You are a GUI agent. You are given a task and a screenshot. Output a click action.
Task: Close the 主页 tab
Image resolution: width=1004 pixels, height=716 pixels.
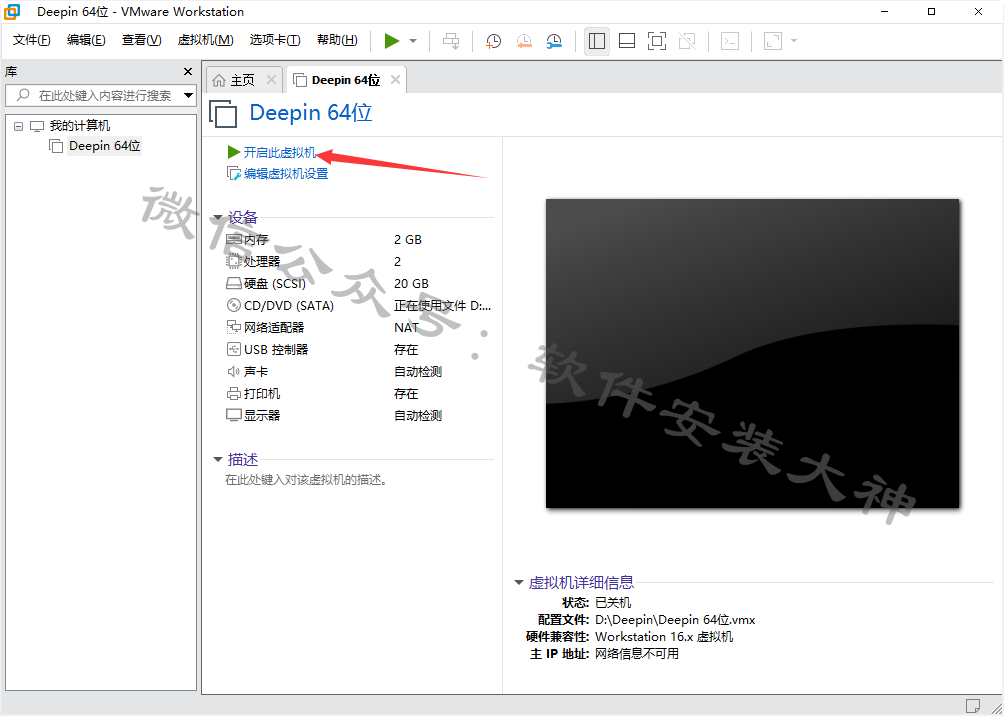pyautogui.click(x=271, y=80)
